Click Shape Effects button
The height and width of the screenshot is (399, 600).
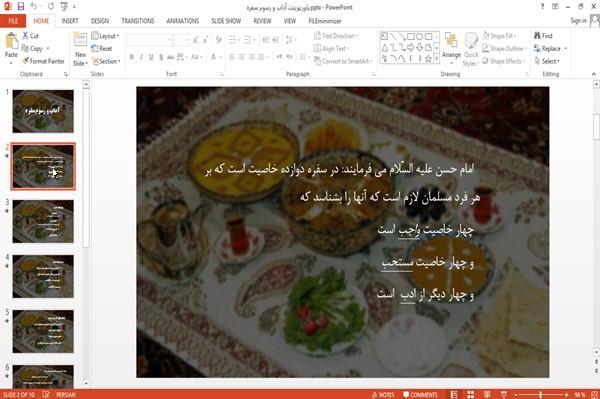pos(503,61)
